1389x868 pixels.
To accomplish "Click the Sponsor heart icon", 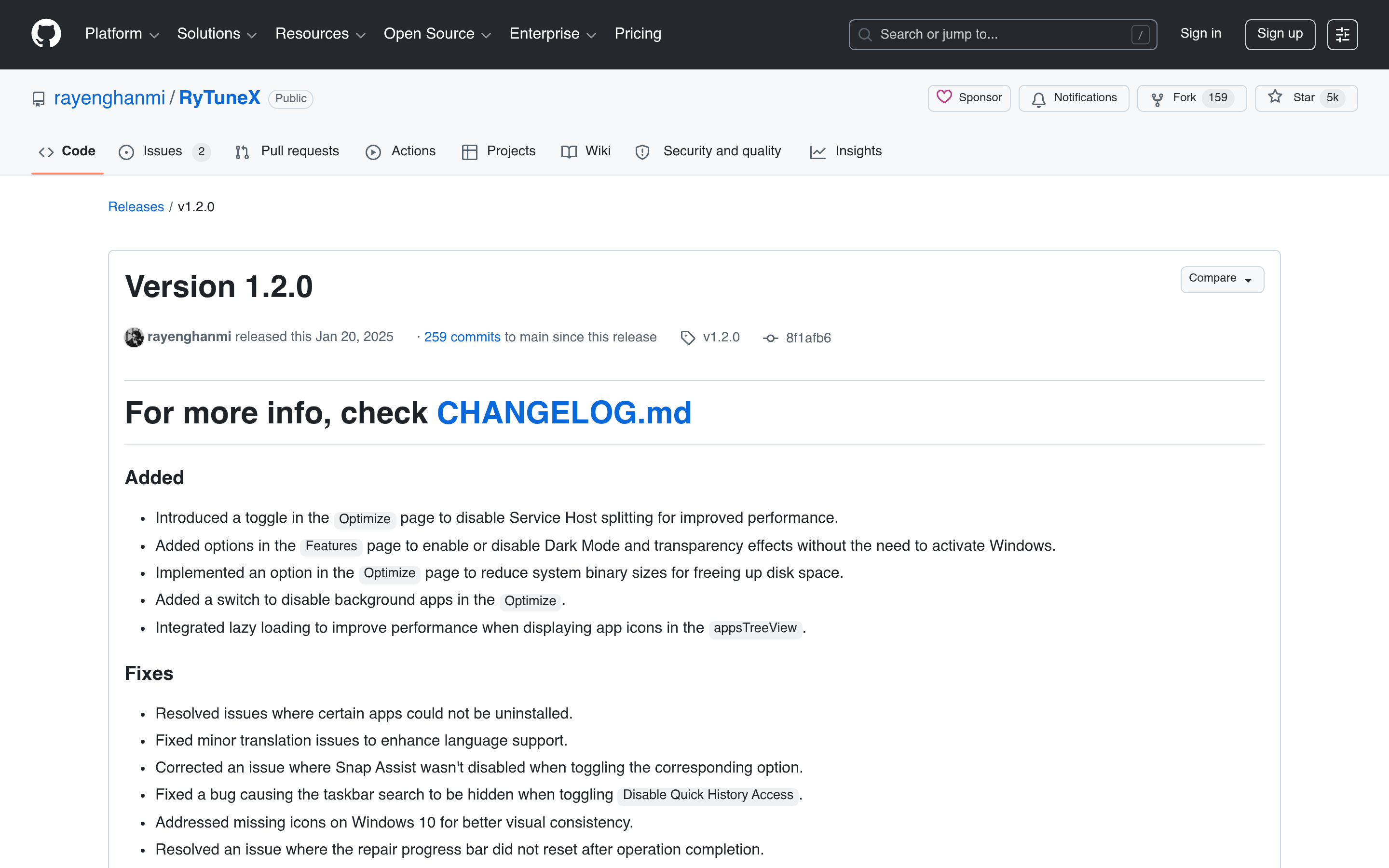I will 944,97.
